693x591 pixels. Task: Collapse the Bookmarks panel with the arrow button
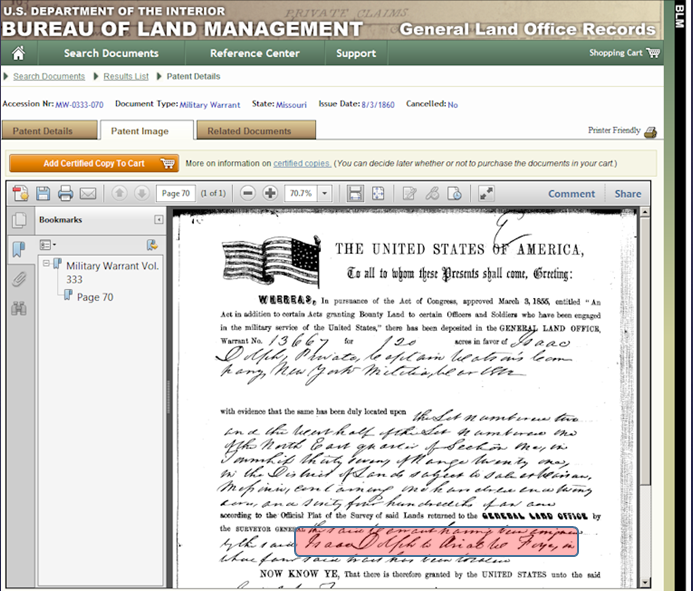point(158,220)
